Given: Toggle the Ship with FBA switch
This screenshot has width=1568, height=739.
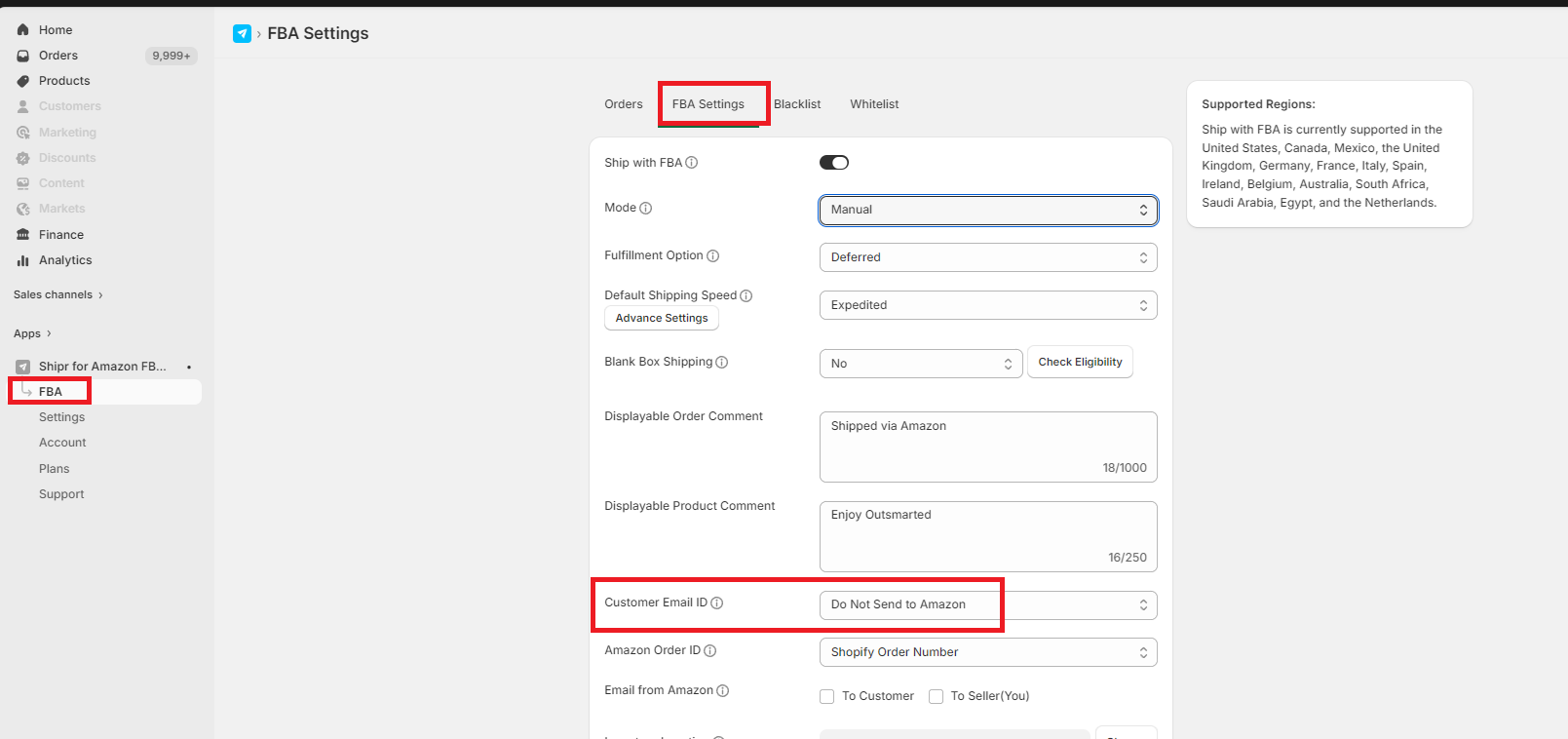Looking at the screenshot, I should (x=834, y=163).
